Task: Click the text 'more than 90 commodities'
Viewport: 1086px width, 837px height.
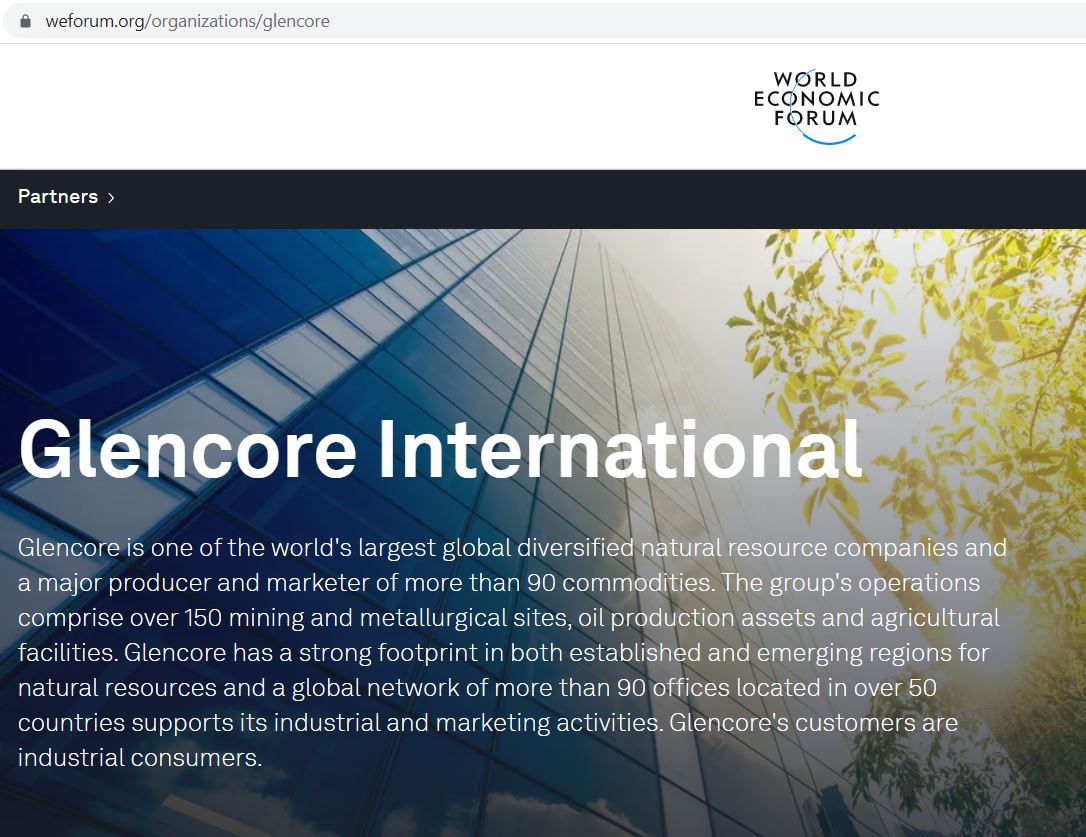Action: click(x=558, y=583)
